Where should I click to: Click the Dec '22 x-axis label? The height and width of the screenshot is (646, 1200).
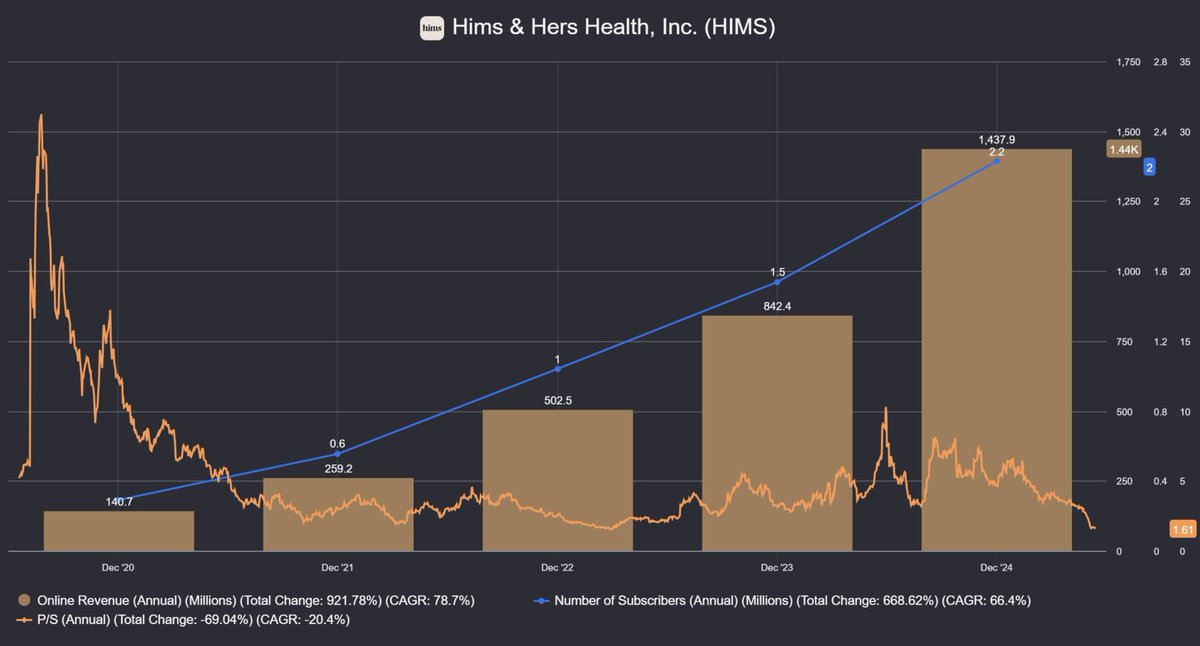pyautogui.click(x=558, y=568)
